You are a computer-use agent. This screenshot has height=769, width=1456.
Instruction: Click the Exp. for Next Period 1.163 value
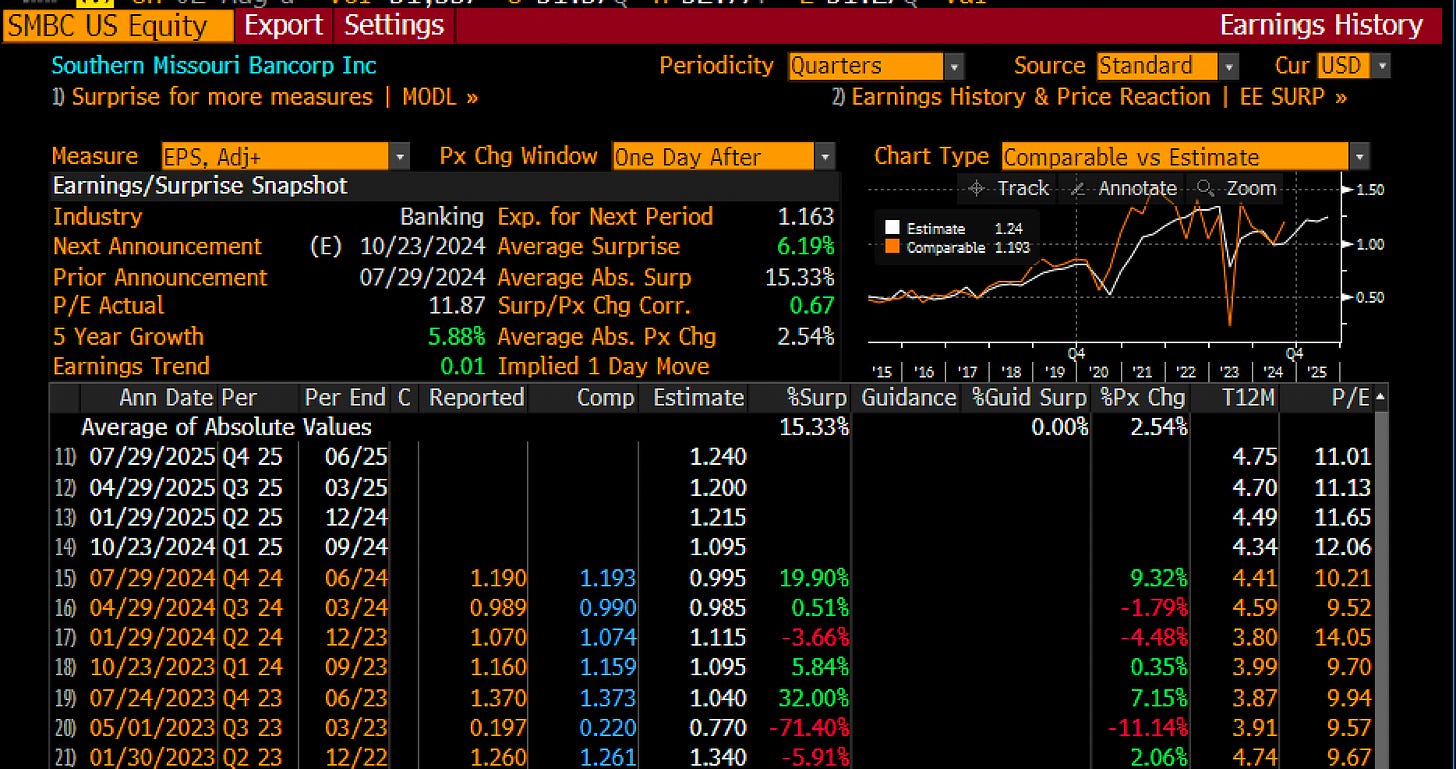(x=805, y=217)
